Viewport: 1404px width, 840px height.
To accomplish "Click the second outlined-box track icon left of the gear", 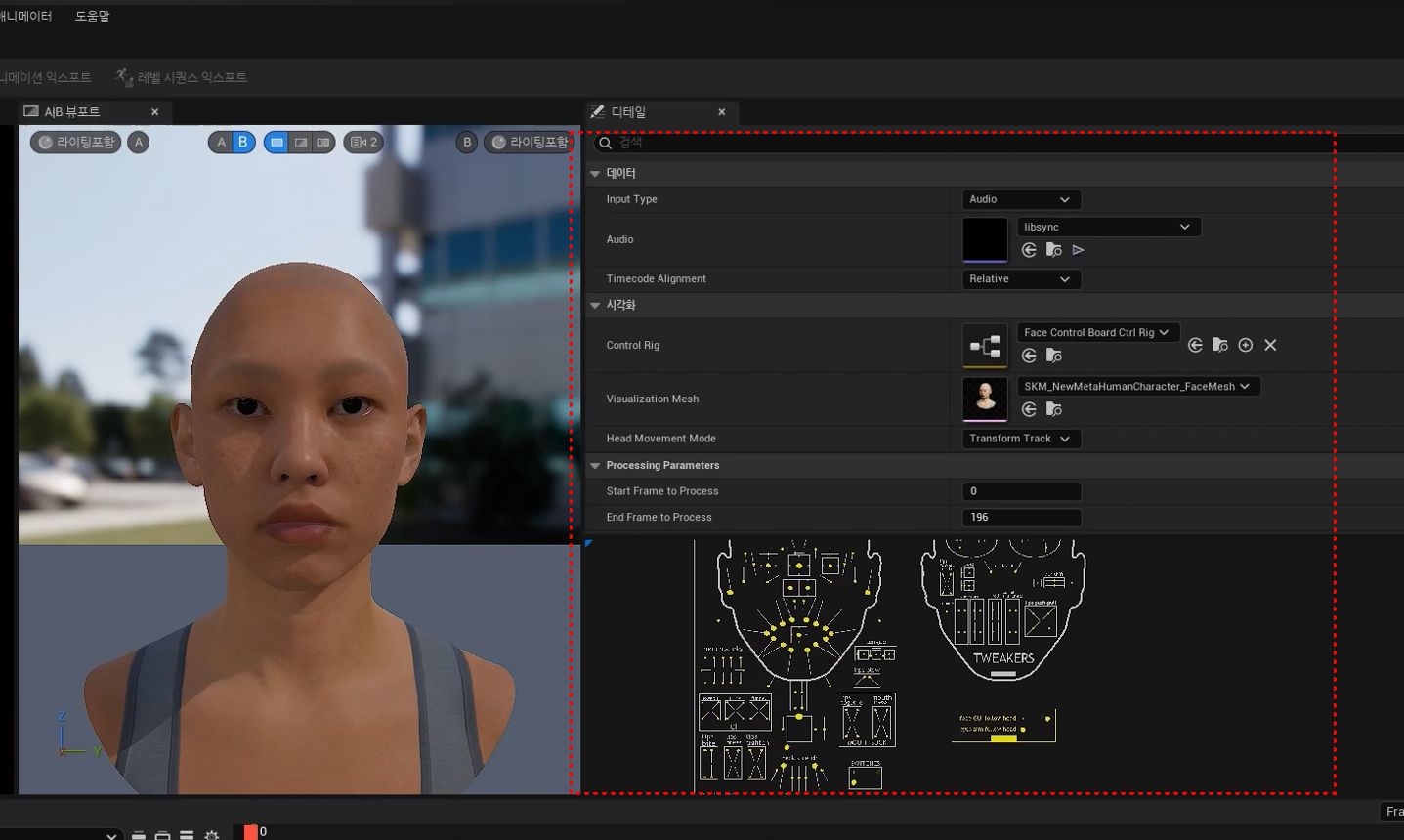I will click(163, 836).
